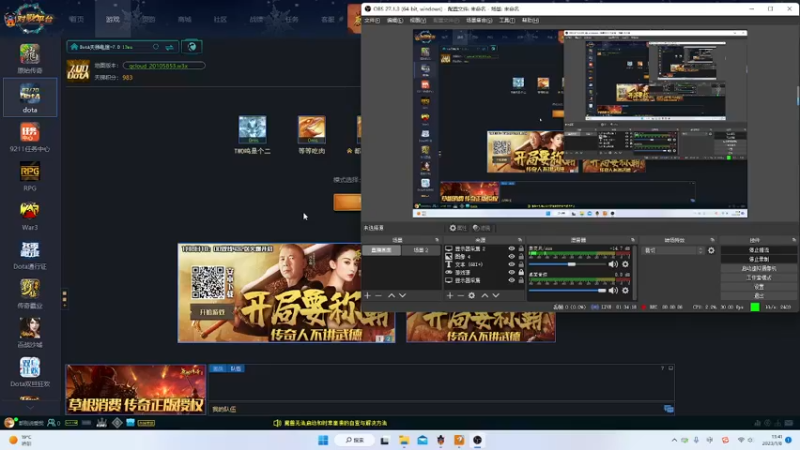
Task: Move the selected scene down in OBS
Action: click(403, 295)
